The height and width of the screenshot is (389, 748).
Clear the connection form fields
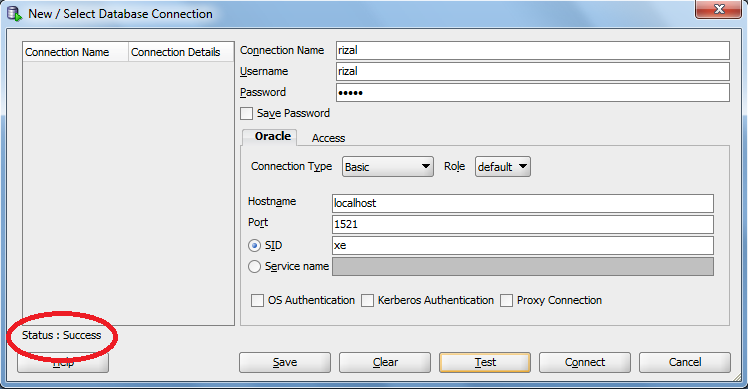[x=385, y=362]
